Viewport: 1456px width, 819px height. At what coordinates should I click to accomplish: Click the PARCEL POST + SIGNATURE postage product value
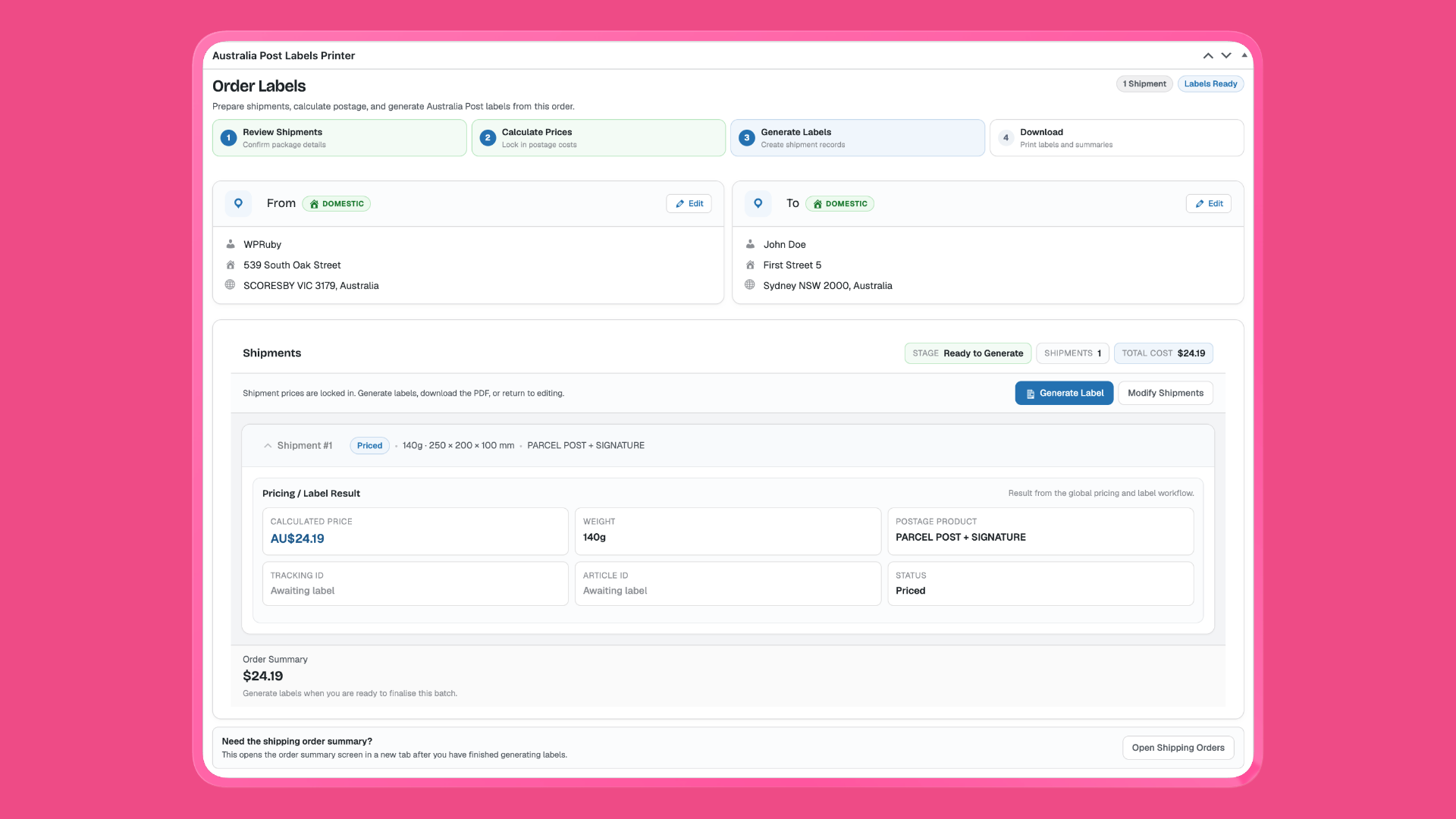click(961, 537)
